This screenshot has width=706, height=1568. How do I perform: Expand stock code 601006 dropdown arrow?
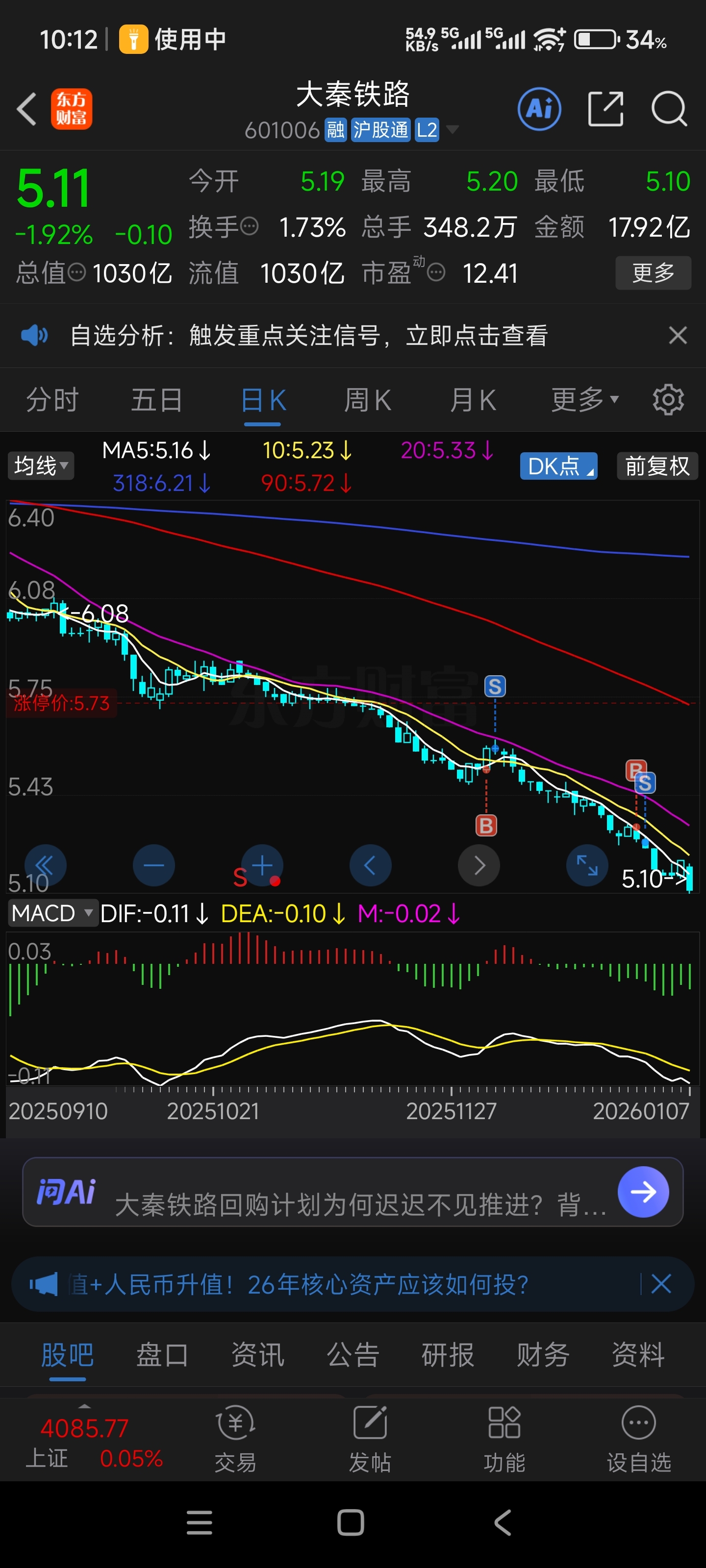pos(453,129)
